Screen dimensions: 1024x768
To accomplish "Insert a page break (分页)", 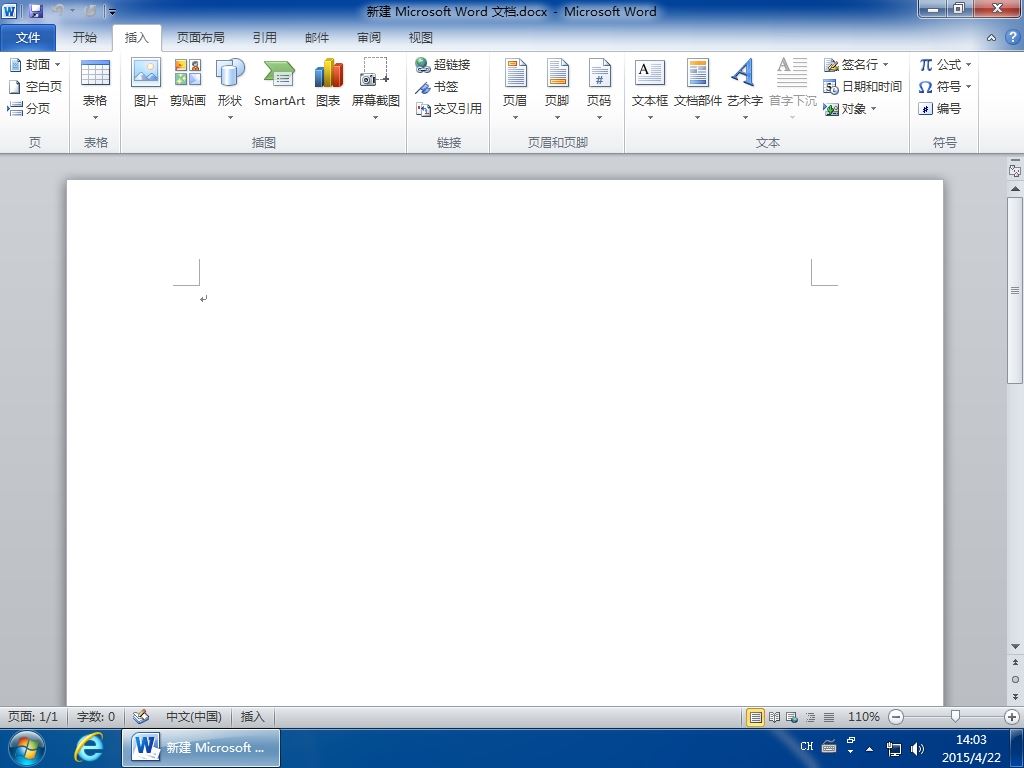I will click(x=29, y=108).
